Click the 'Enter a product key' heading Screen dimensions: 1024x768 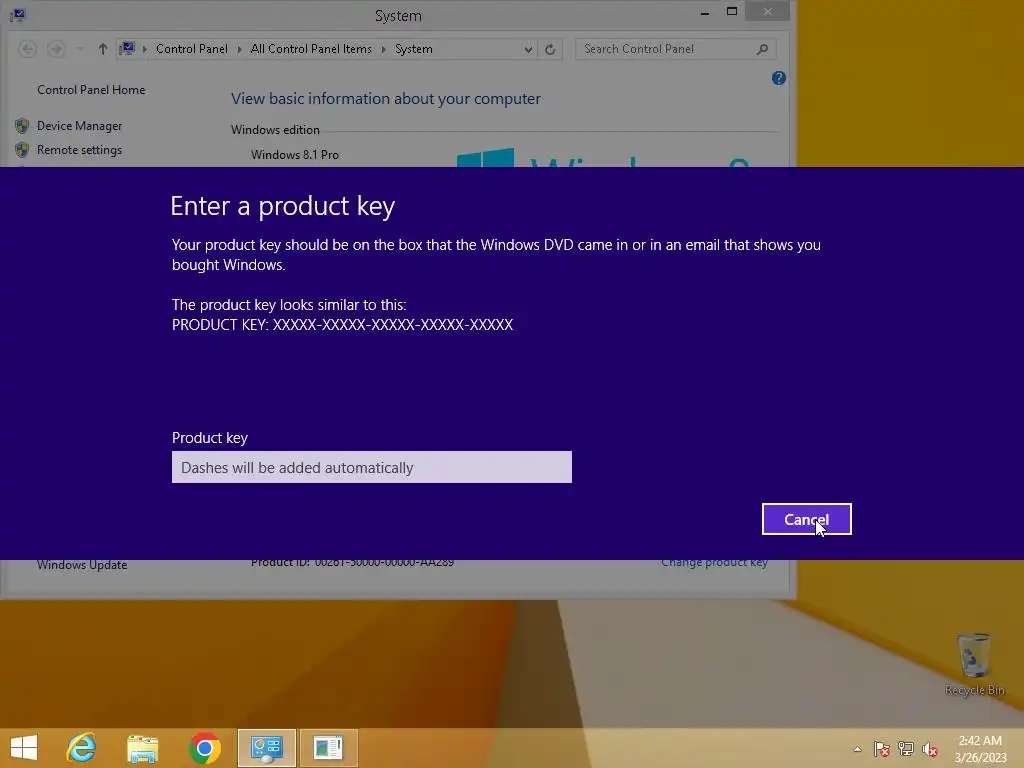pyautogui.click(x=282, y=206)
